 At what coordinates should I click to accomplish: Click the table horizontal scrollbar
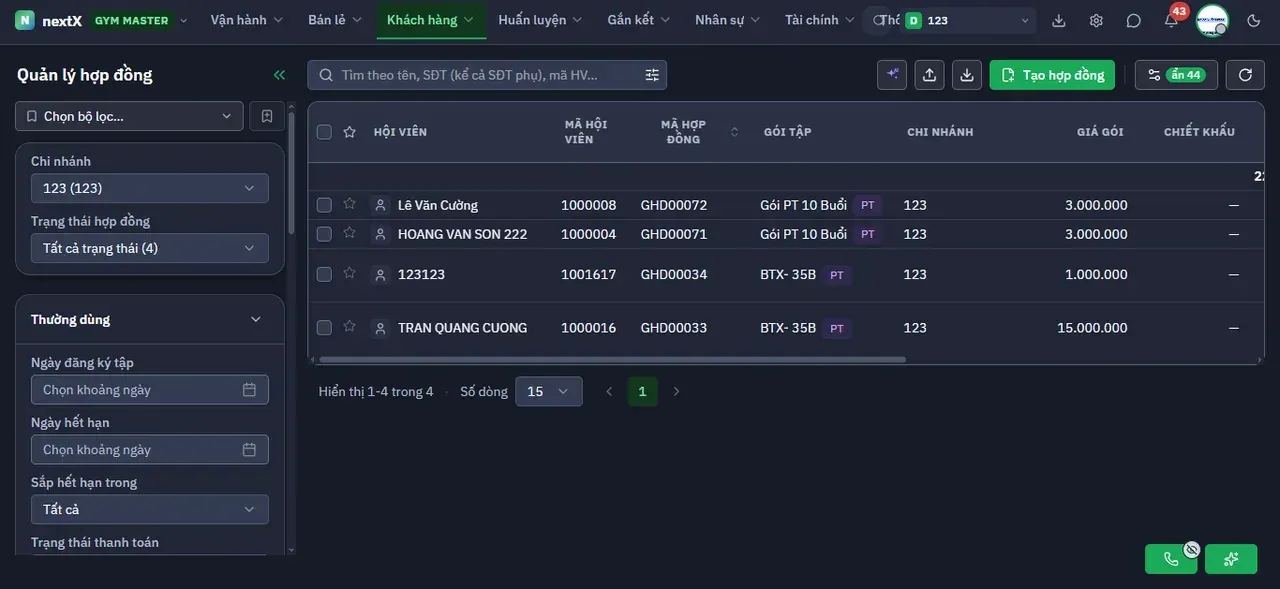click(612, 360)
